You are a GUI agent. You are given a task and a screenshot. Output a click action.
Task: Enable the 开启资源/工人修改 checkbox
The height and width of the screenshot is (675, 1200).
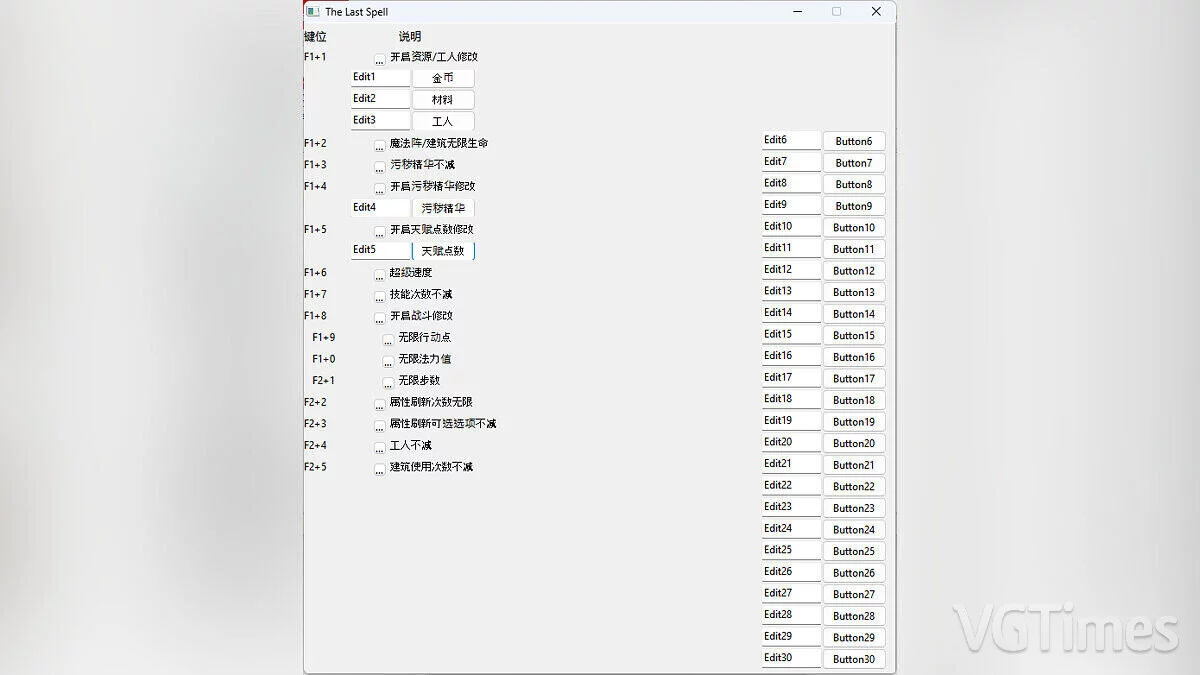(380, 59)
